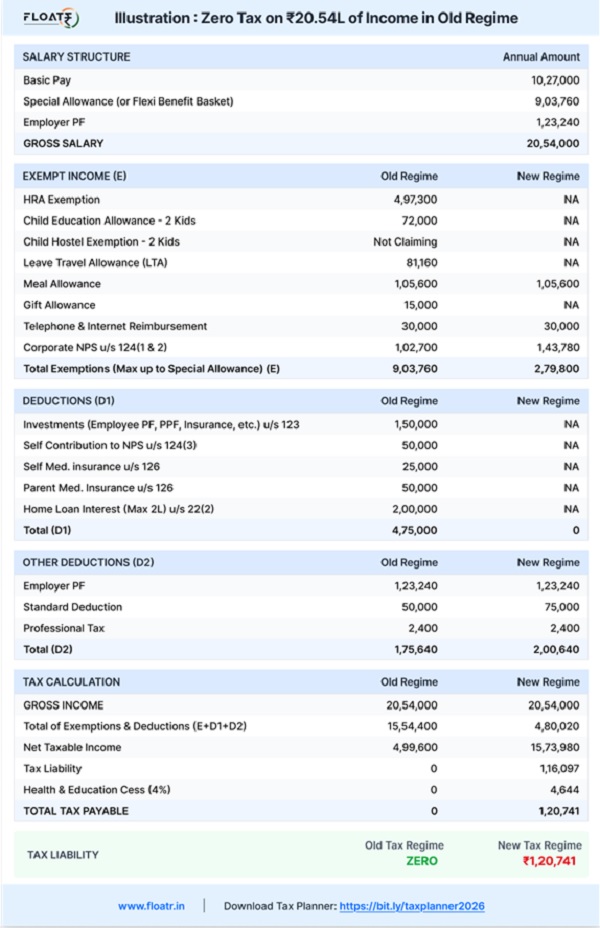
Task: Select the green ZERO old regime tax liability
Action: tap(421, 861)
